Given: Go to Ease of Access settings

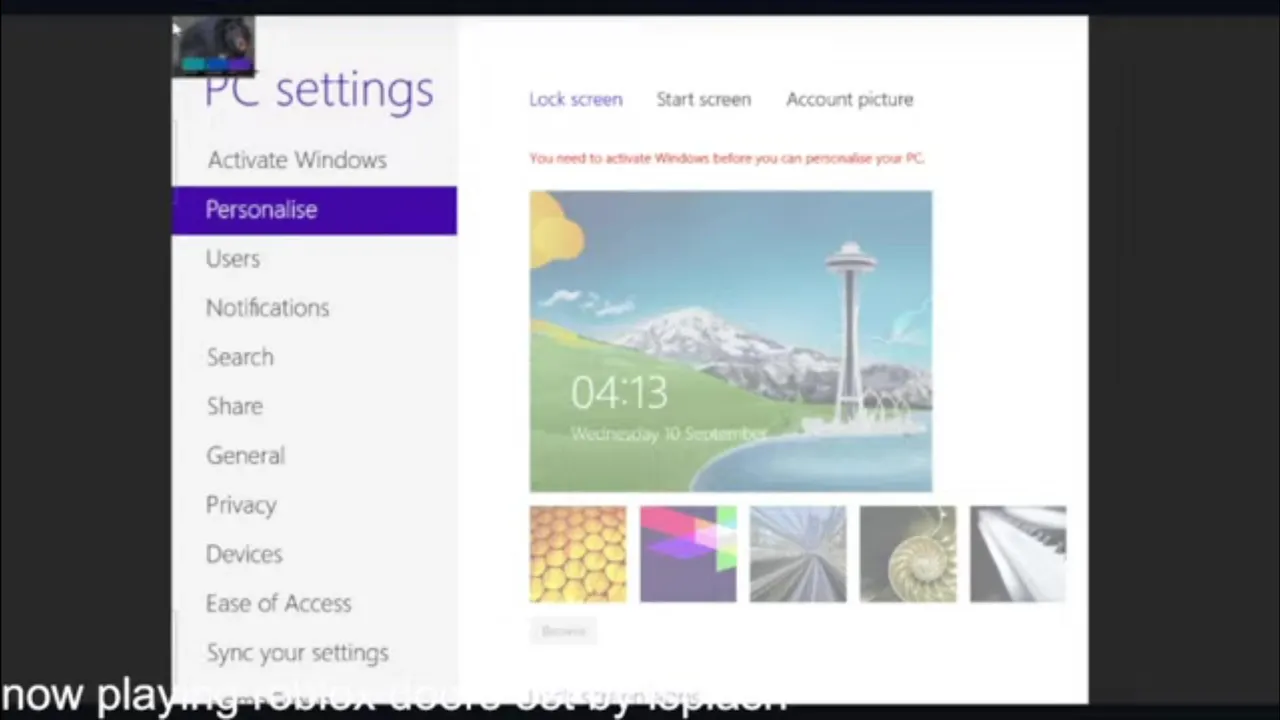Looking at the screenshot, I should coord(278,603).
